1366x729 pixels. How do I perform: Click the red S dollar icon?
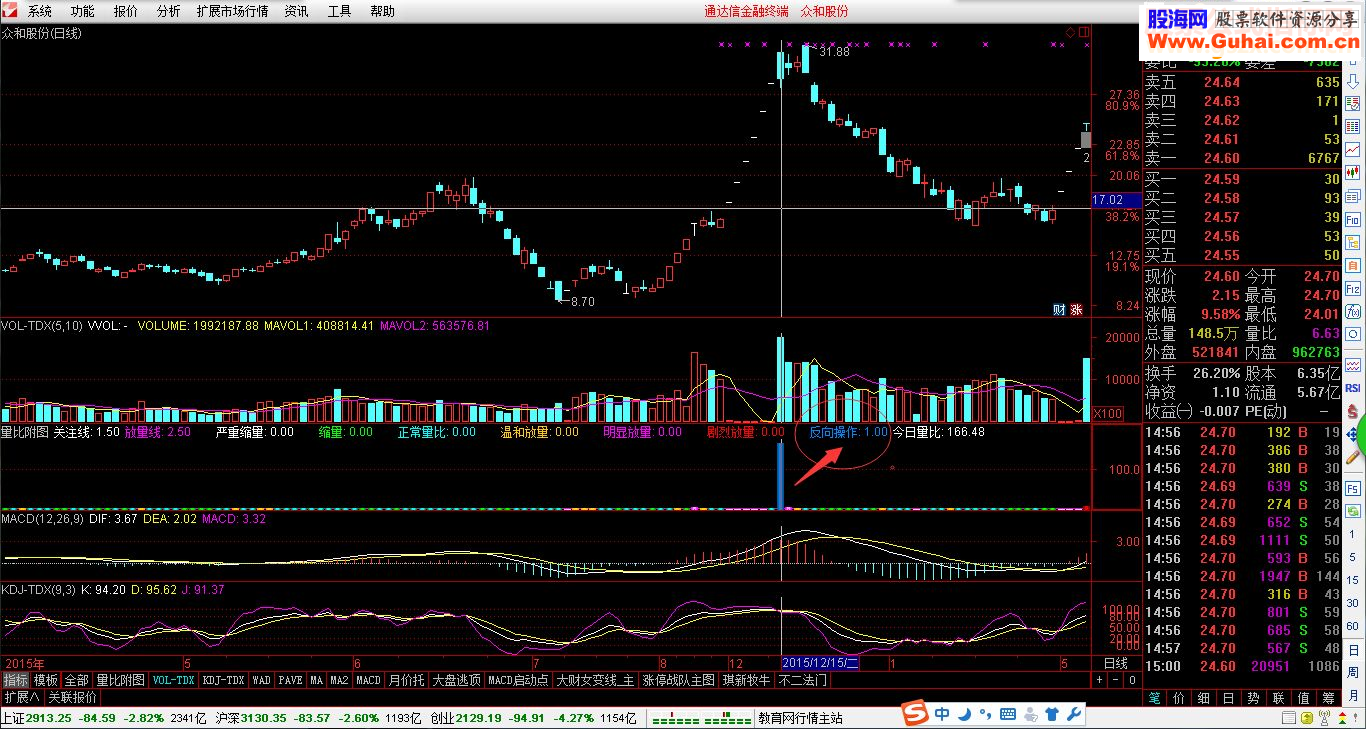tap(1352, 411)
